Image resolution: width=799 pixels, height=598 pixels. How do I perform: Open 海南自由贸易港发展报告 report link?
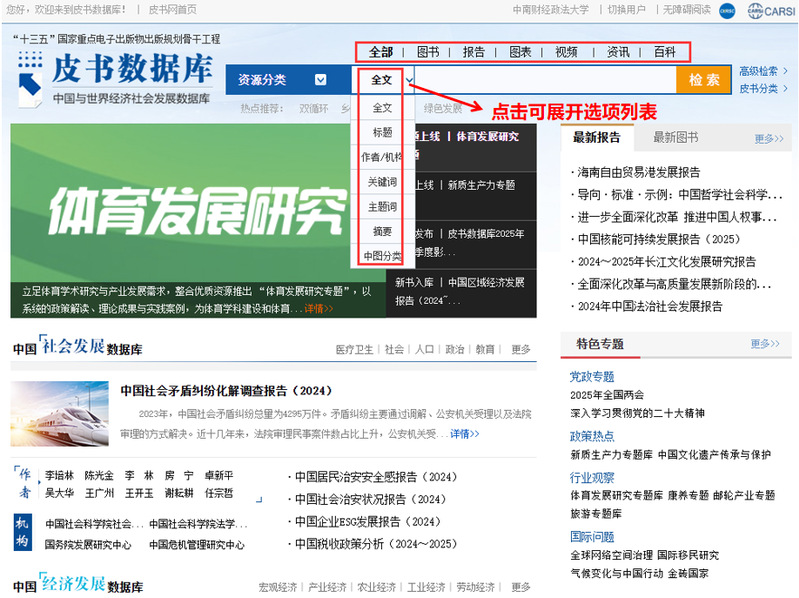click(x=638, y=172)
